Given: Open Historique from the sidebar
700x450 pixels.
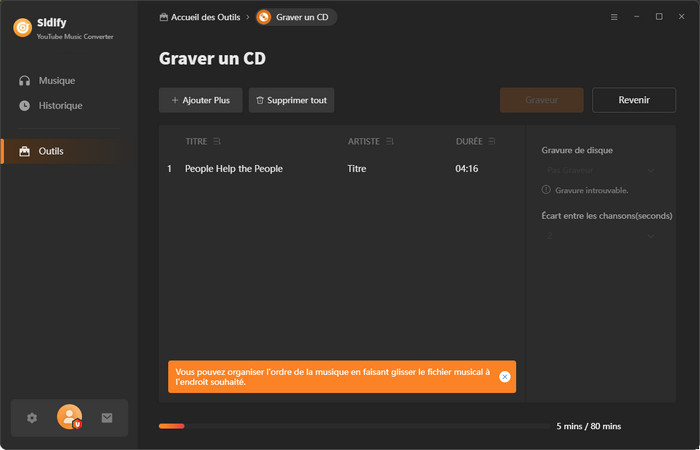Looking at the screenshot, I should pos(60,105).
